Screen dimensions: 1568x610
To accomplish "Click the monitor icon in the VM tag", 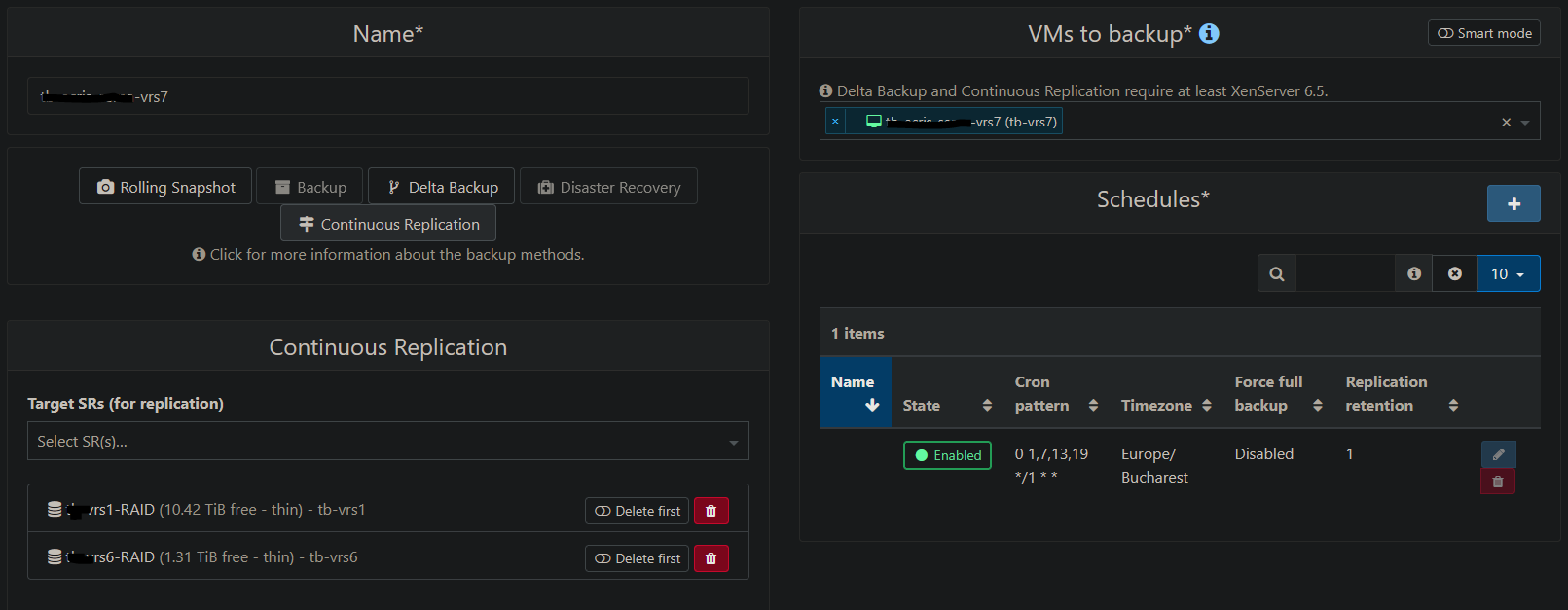I will 874,122.
